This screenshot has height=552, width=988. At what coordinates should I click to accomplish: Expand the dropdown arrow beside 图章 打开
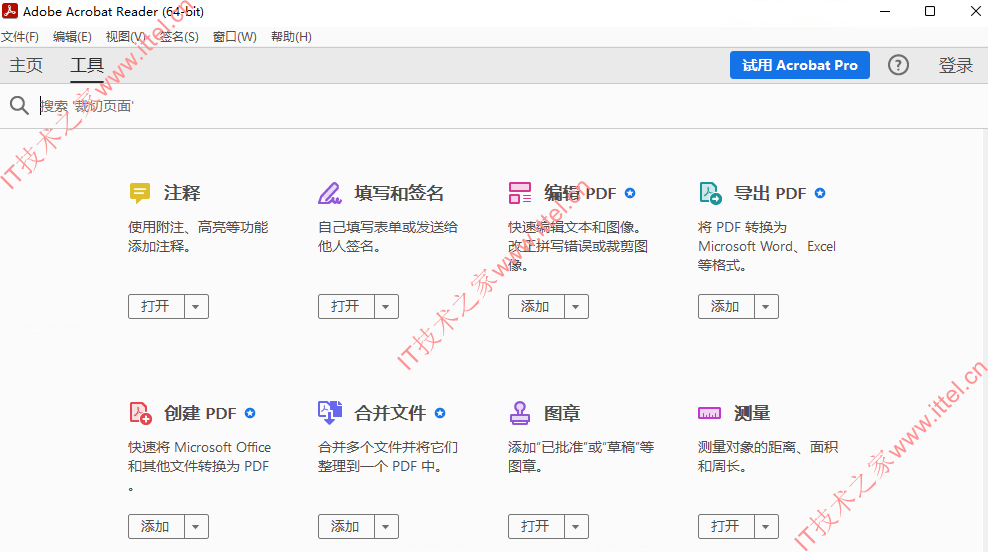click(576, 527)
